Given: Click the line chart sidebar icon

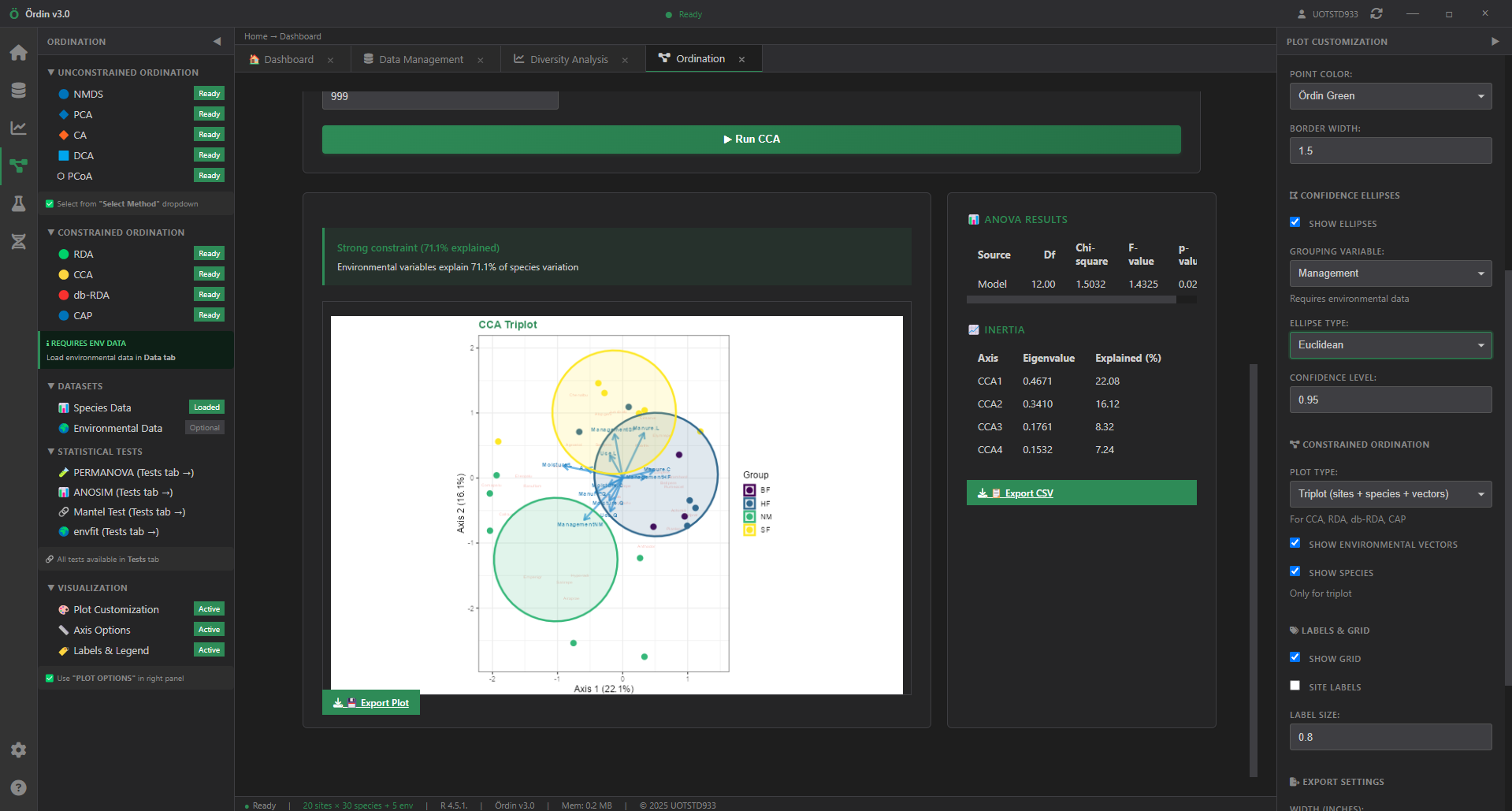Looking at the screenshot, I should point(18,128).
